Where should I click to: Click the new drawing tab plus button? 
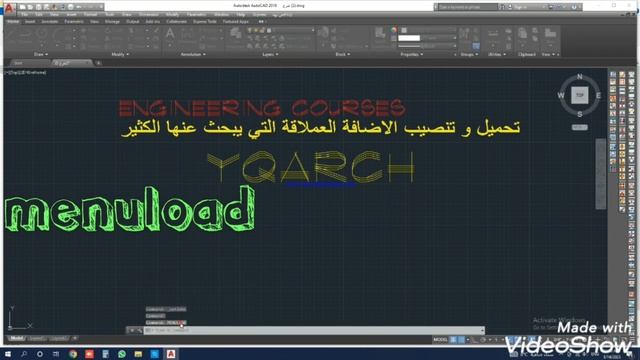[98, 63]
